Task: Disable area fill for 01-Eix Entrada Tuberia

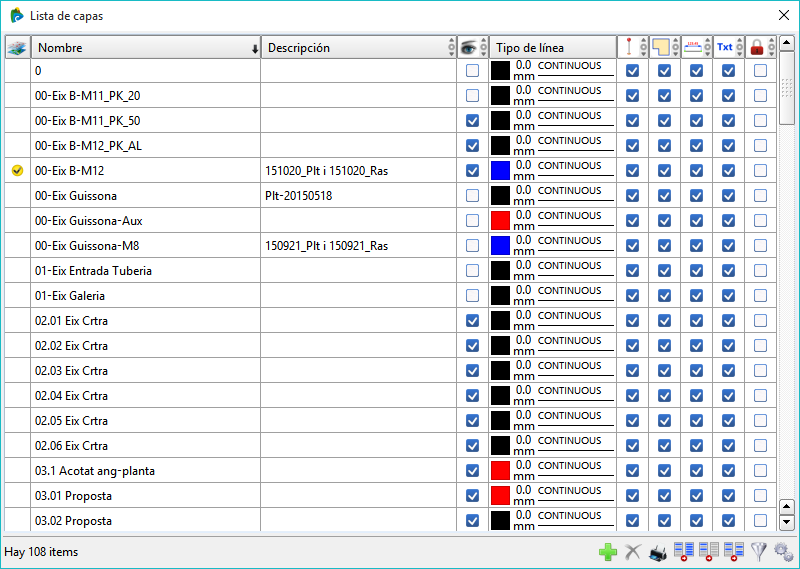Action: 664,270
